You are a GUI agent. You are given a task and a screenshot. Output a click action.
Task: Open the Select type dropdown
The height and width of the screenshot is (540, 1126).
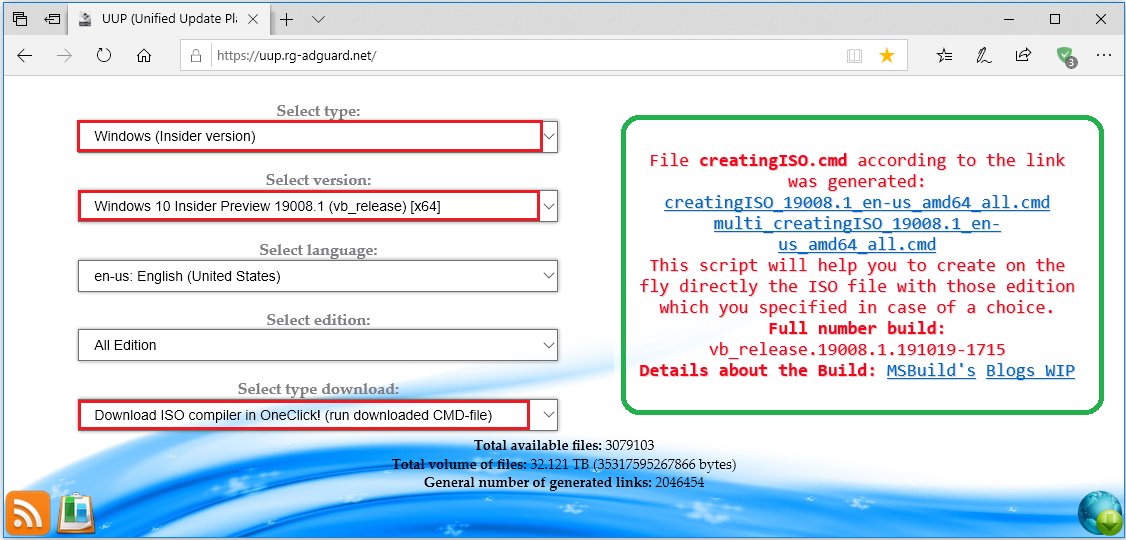pos(317,136)
